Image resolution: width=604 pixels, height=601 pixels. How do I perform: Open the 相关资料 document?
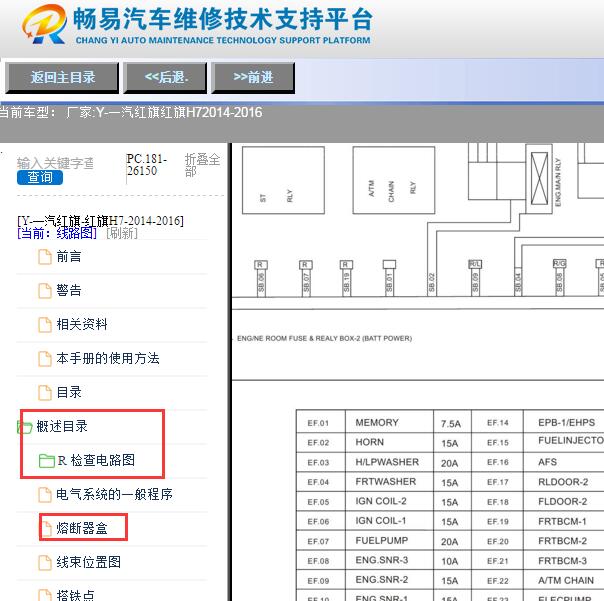pyautogui.click(x=82, y=324)
